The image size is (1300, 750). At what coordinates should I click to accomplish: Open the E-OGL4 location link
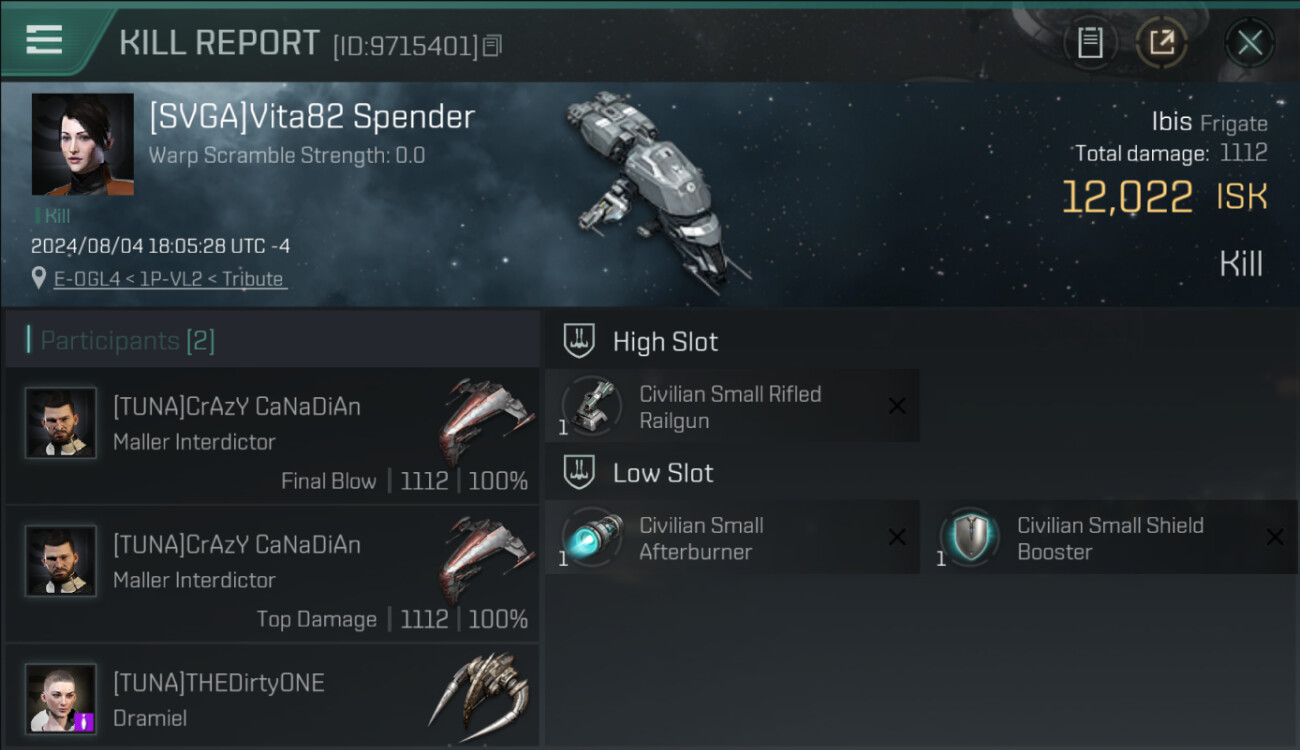click(x=170, y=279)
